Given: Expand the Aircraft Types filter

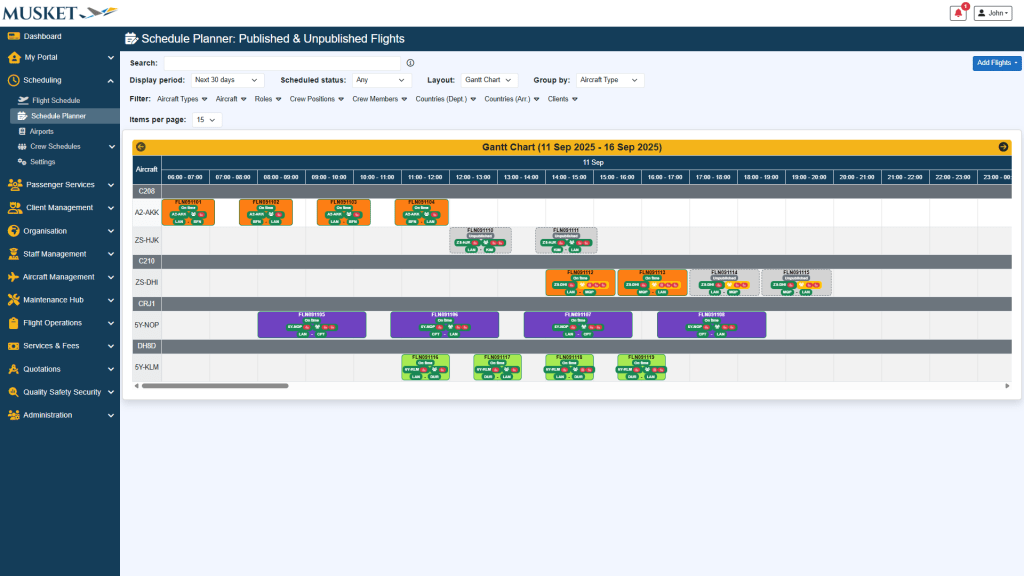Looking at the screenshot, I should pos(183,99).
